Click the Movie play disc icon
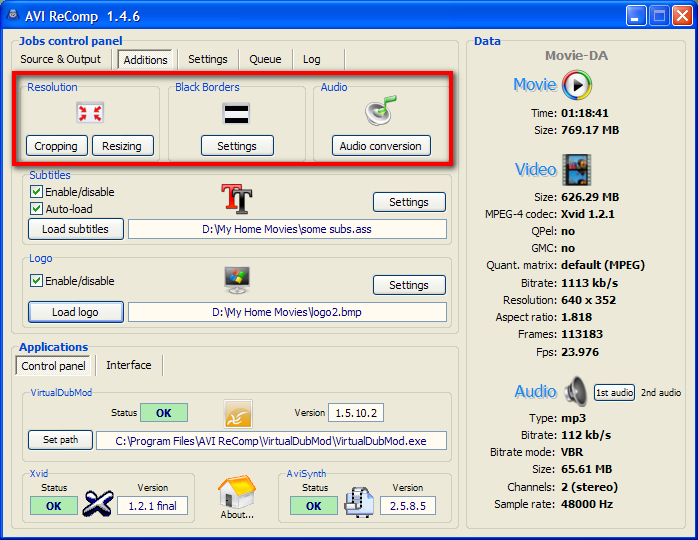 tap(577, 85)
